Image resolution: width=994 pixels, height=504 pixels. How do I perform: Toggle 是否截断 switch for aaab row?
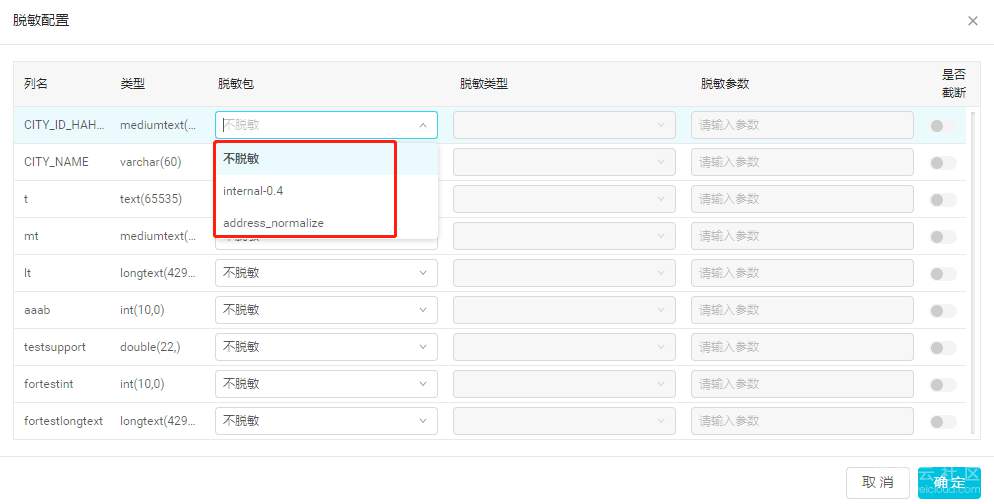point(943,311)
